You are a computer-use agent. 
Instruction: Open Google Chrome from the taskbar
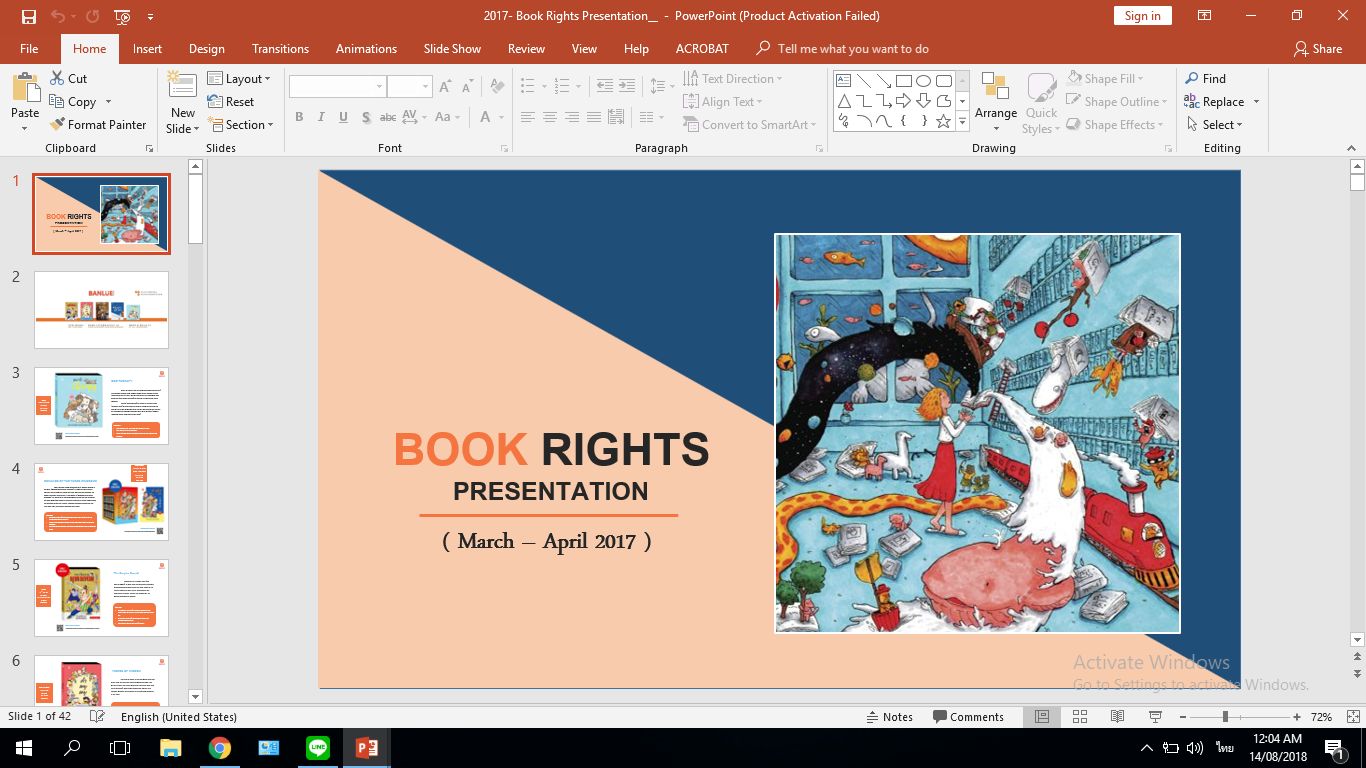click(x=220, y=747)
